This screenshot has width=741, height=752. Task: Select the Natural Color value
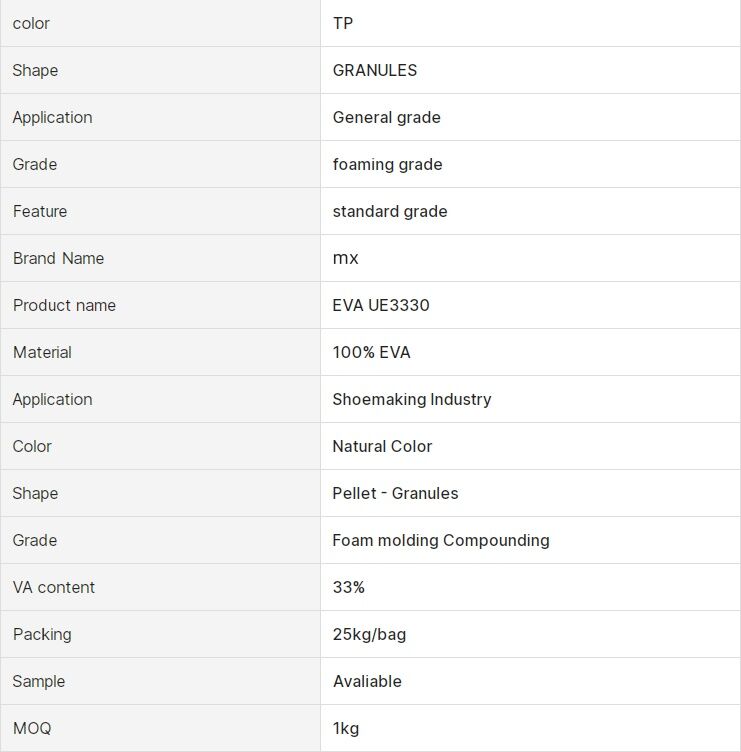tap(382, 446)
